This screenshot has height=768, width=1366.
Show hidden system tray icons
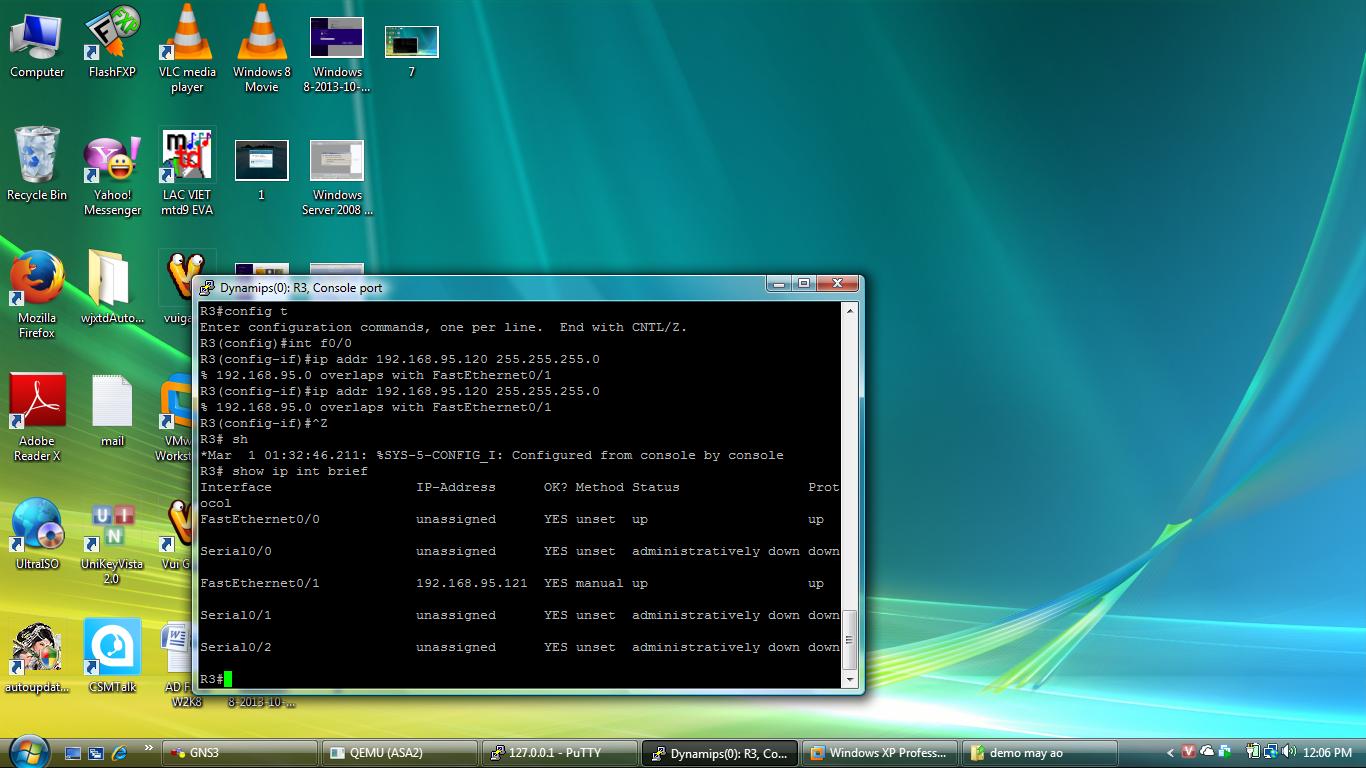point(1170,753)
